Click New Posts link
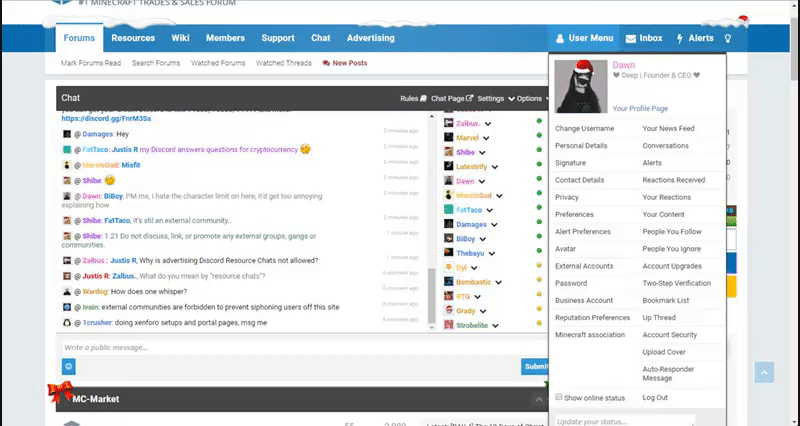Image resolution: width=800 pixels, height=426 pixels. (x=345, y=63)
